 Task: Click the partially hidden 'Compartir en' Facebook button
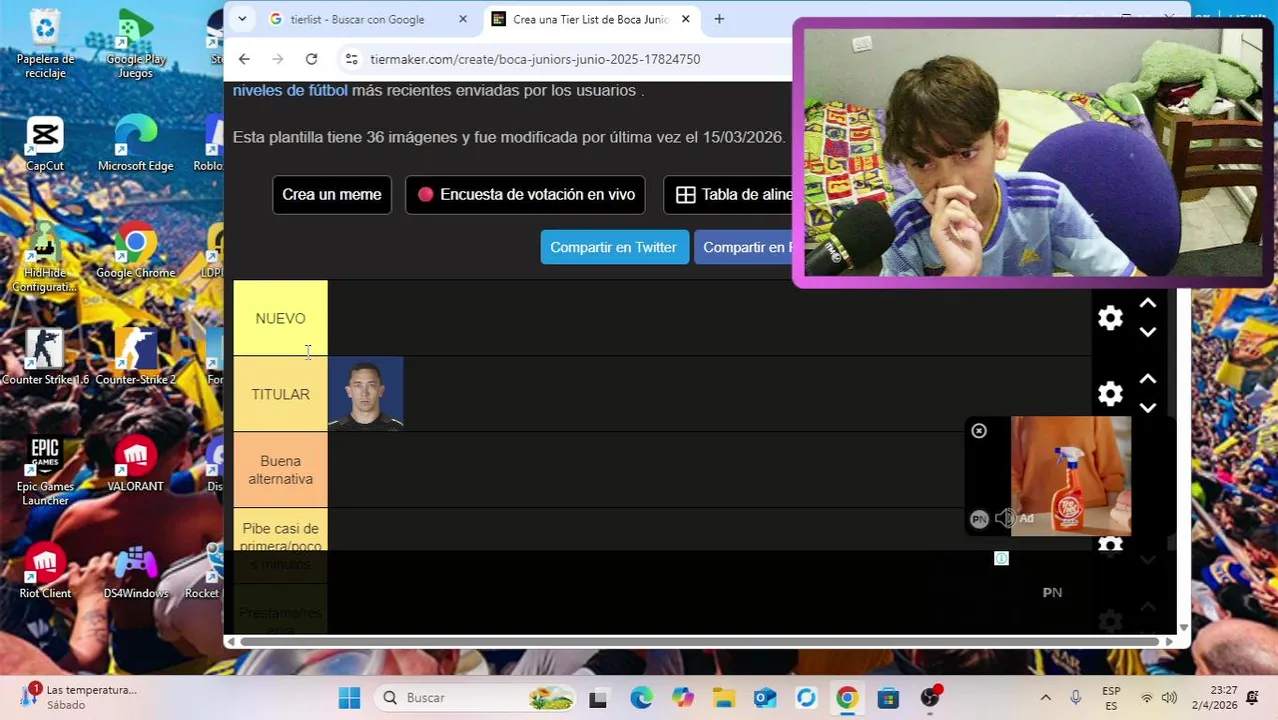tap(743, 247)
